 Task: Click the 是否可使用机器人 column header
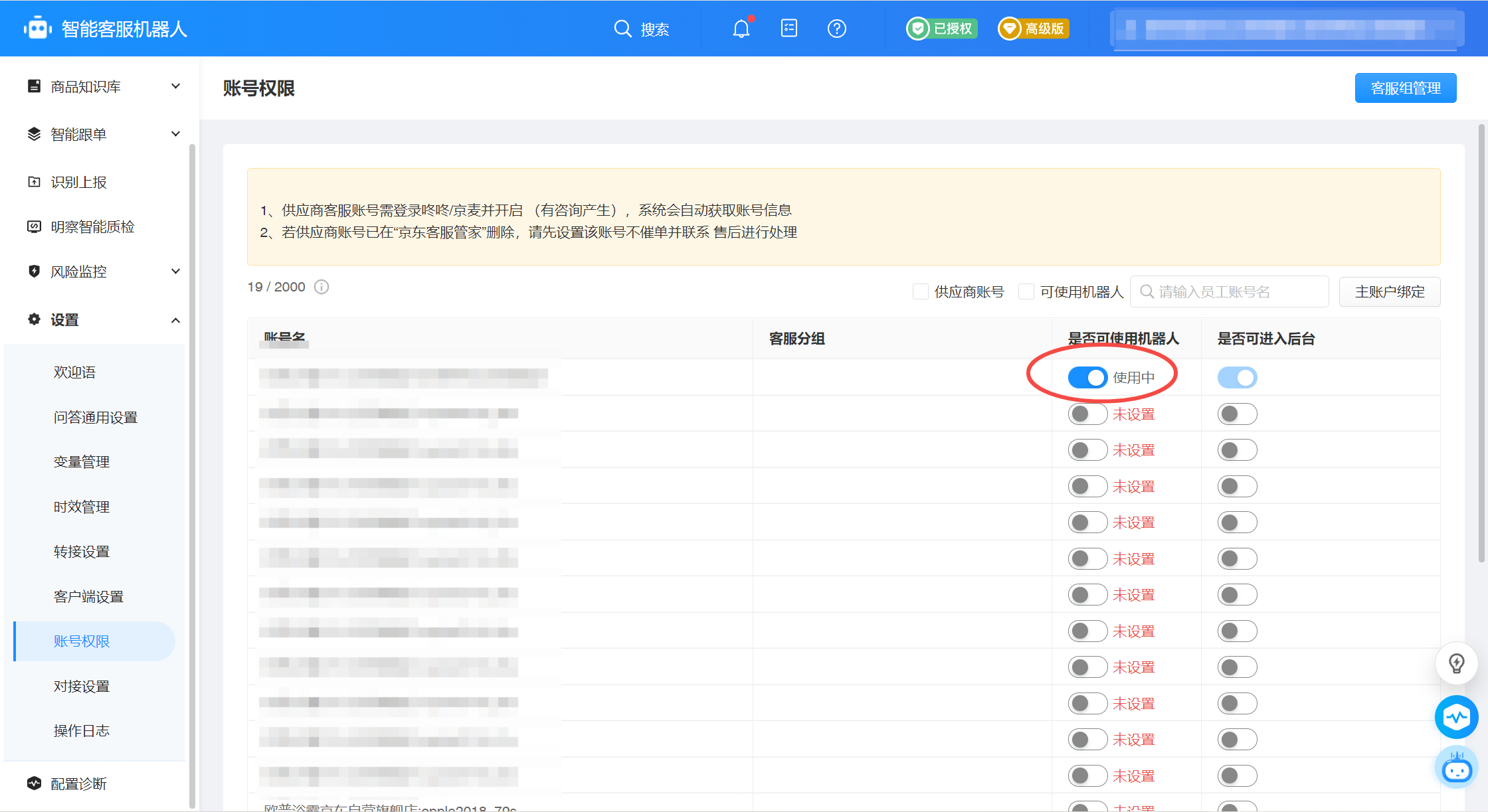pos(1123,339)
